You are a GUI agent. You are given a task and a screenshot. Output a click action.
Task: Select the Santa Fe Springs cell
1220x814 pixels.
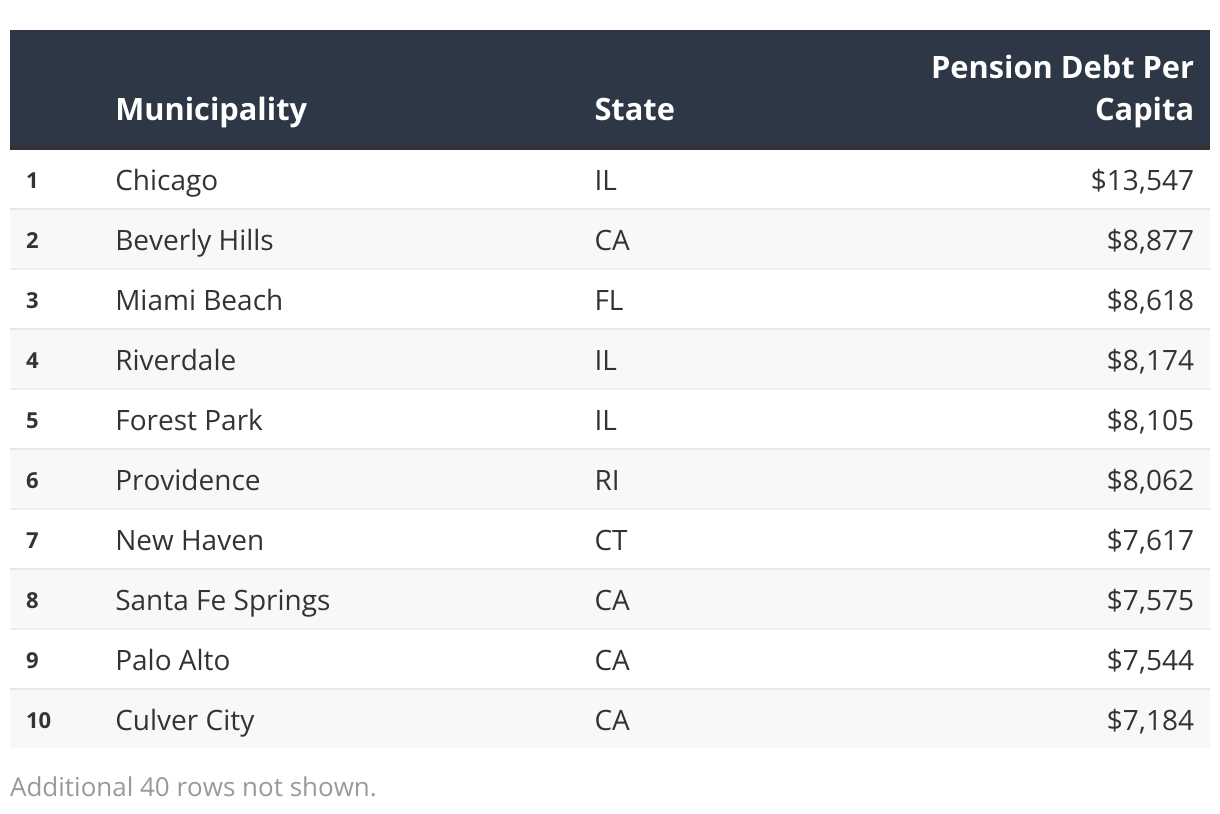pyautogui.click(x=223, y=600)
